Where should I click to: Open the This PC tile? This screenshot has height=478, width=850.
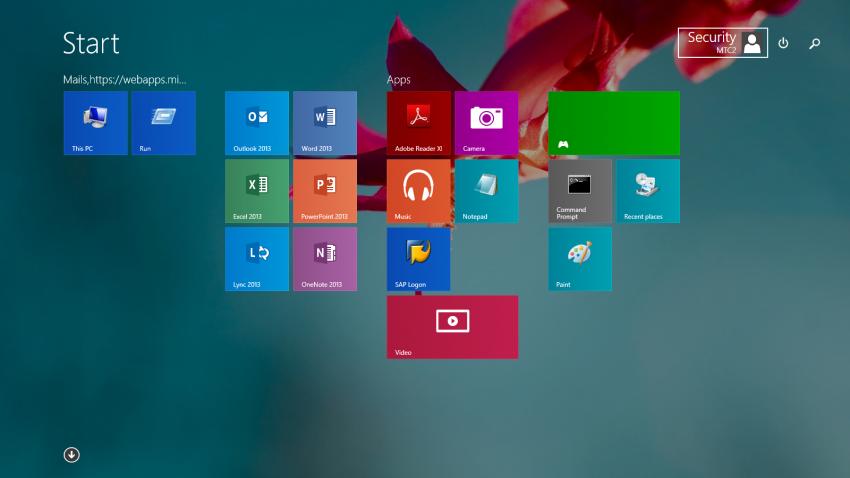pyautogui.click(x=95, y=123)
